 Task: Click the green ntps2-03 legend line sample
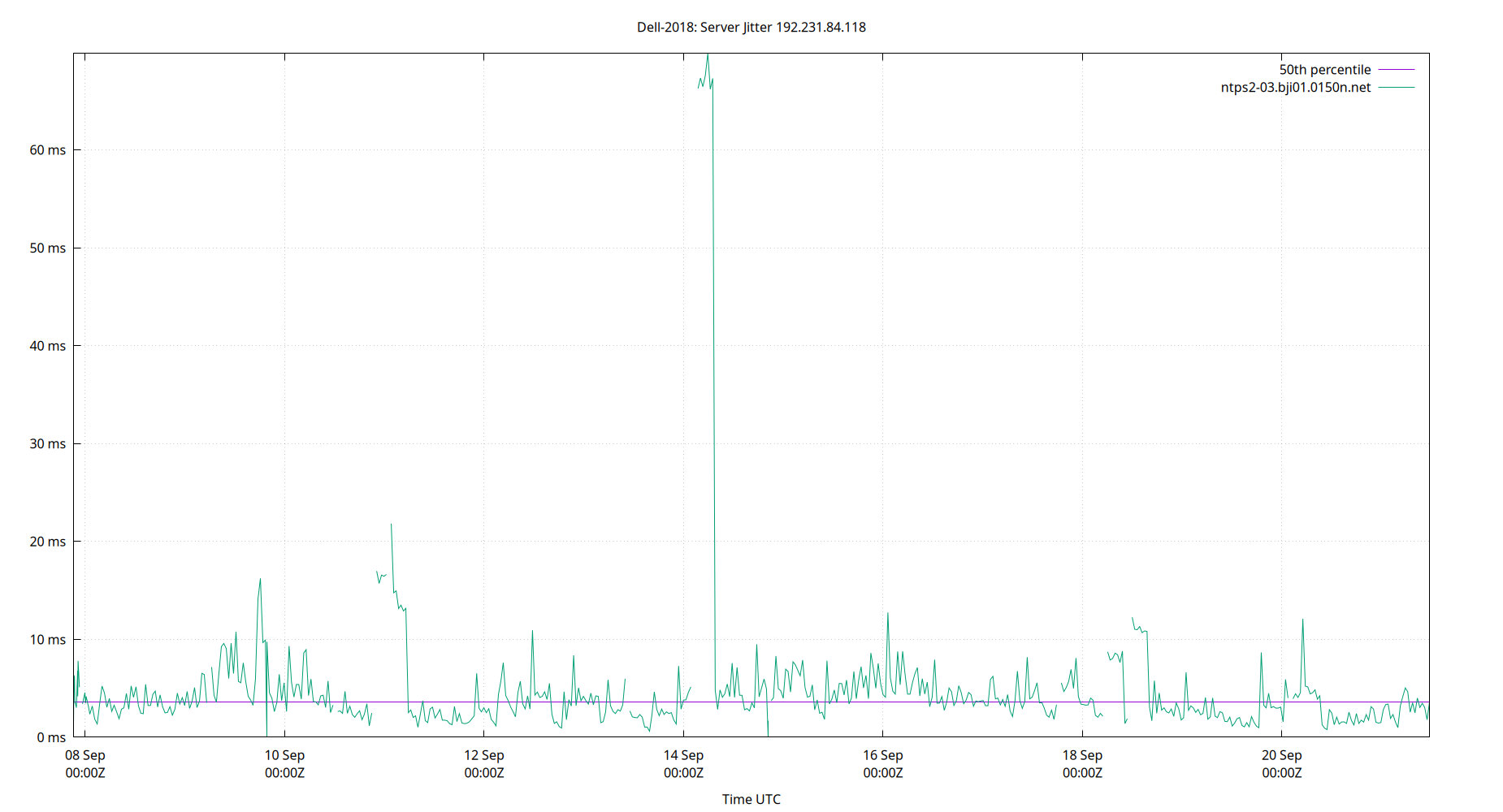point(1396,87)
